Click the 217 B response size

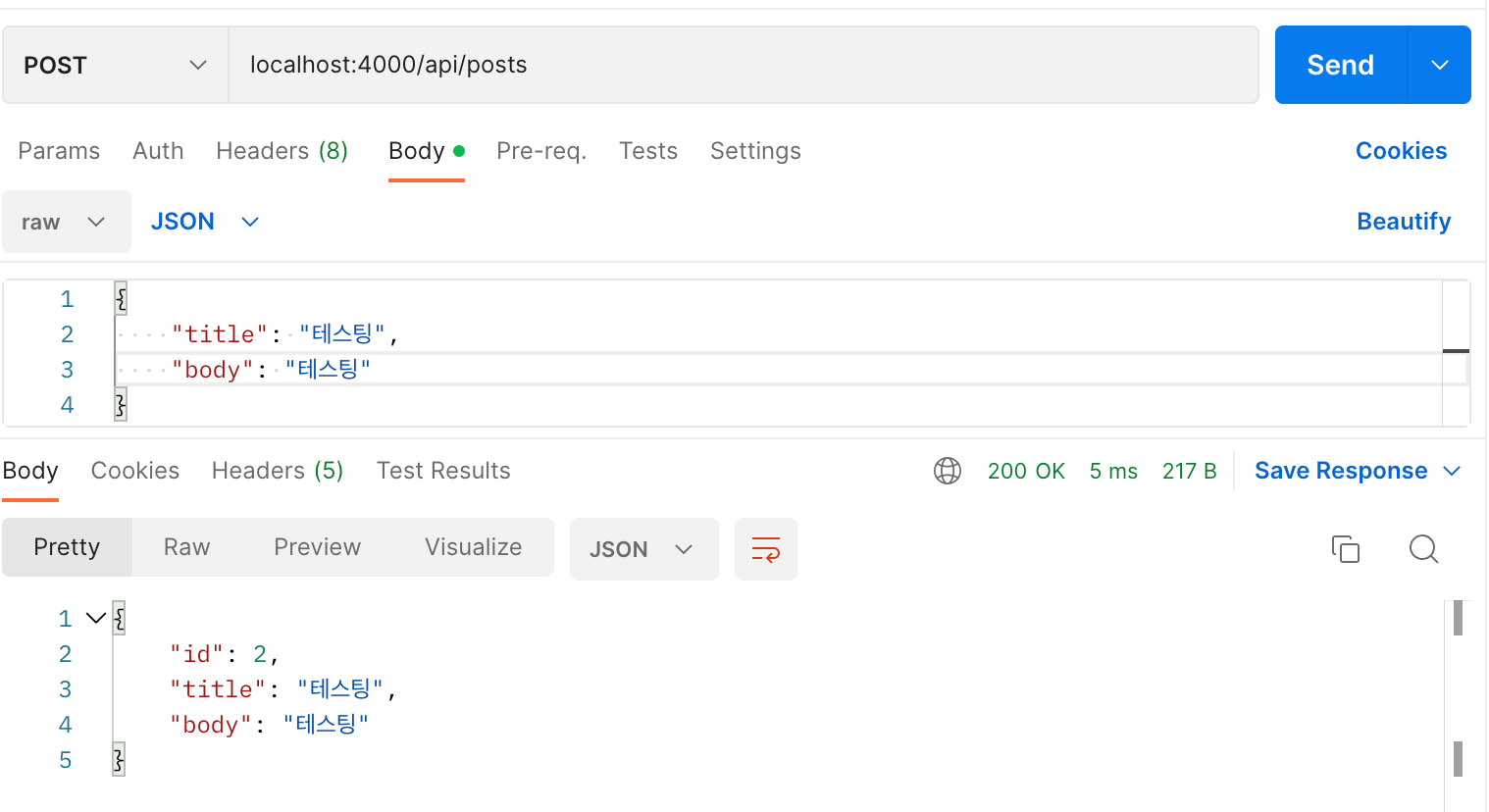(1189, 471)
